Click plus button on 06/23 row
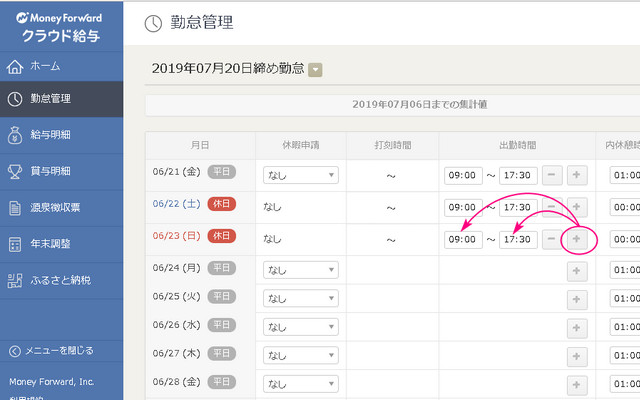The height and width of the screenshot is (400, 640). coord(577,240)
